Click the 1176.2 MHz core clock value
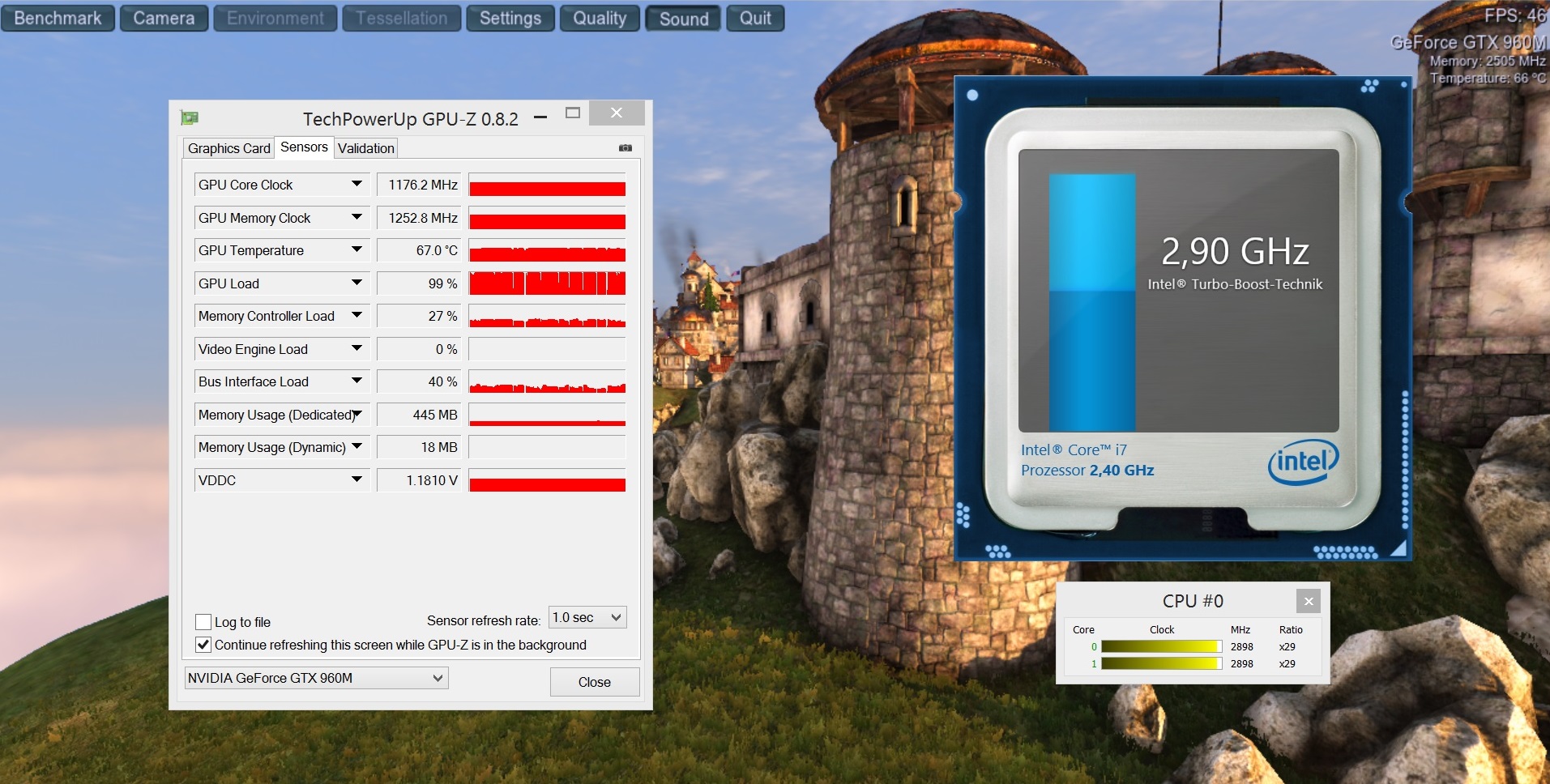 [419, 185]
